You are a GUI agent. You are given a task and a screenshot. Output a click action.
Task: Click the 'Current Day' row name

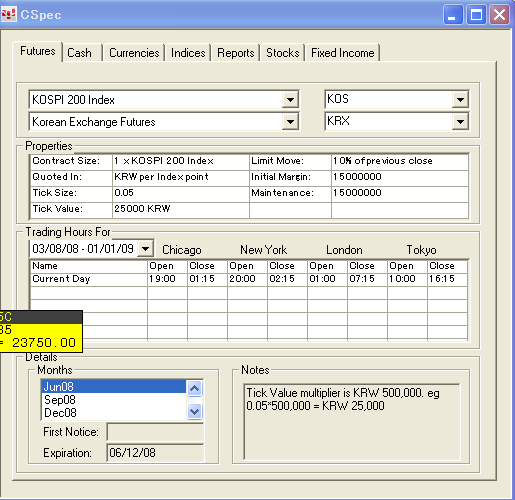89,279
